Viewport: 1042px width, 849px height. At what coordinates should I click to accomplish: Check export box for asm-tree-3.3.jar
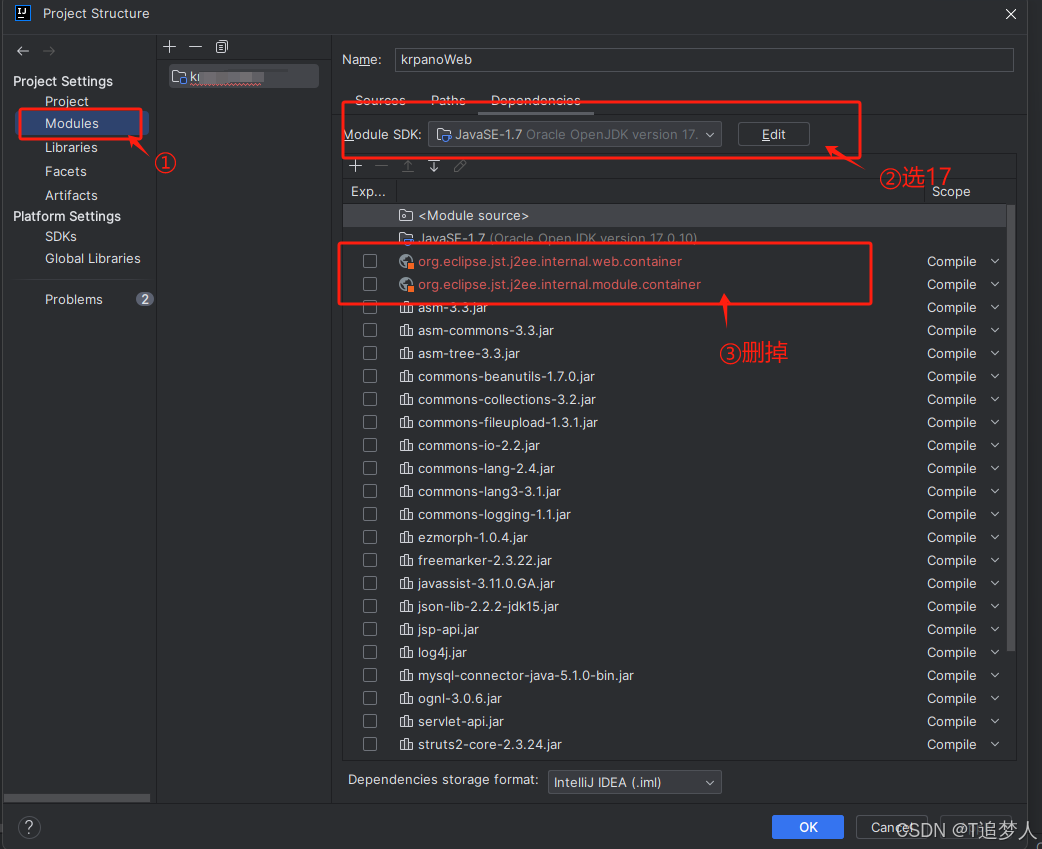(370, 353)
